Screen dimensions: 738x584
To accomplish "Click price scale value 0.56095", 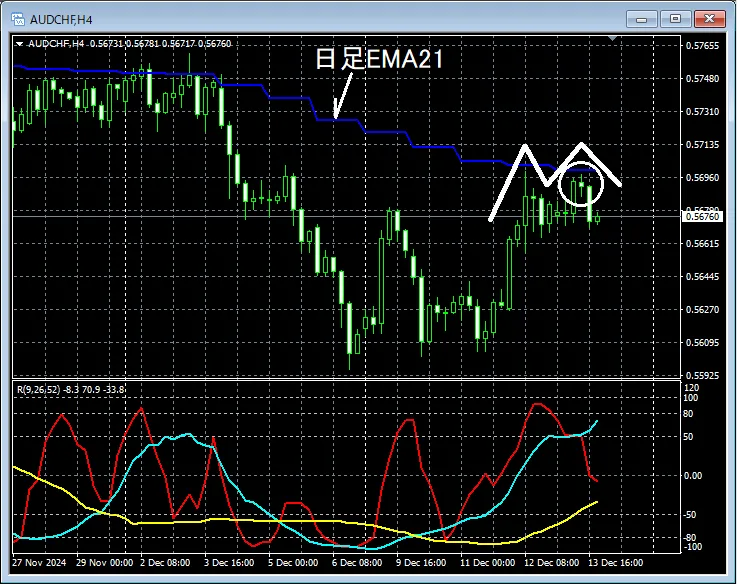I will coord(702,343).
